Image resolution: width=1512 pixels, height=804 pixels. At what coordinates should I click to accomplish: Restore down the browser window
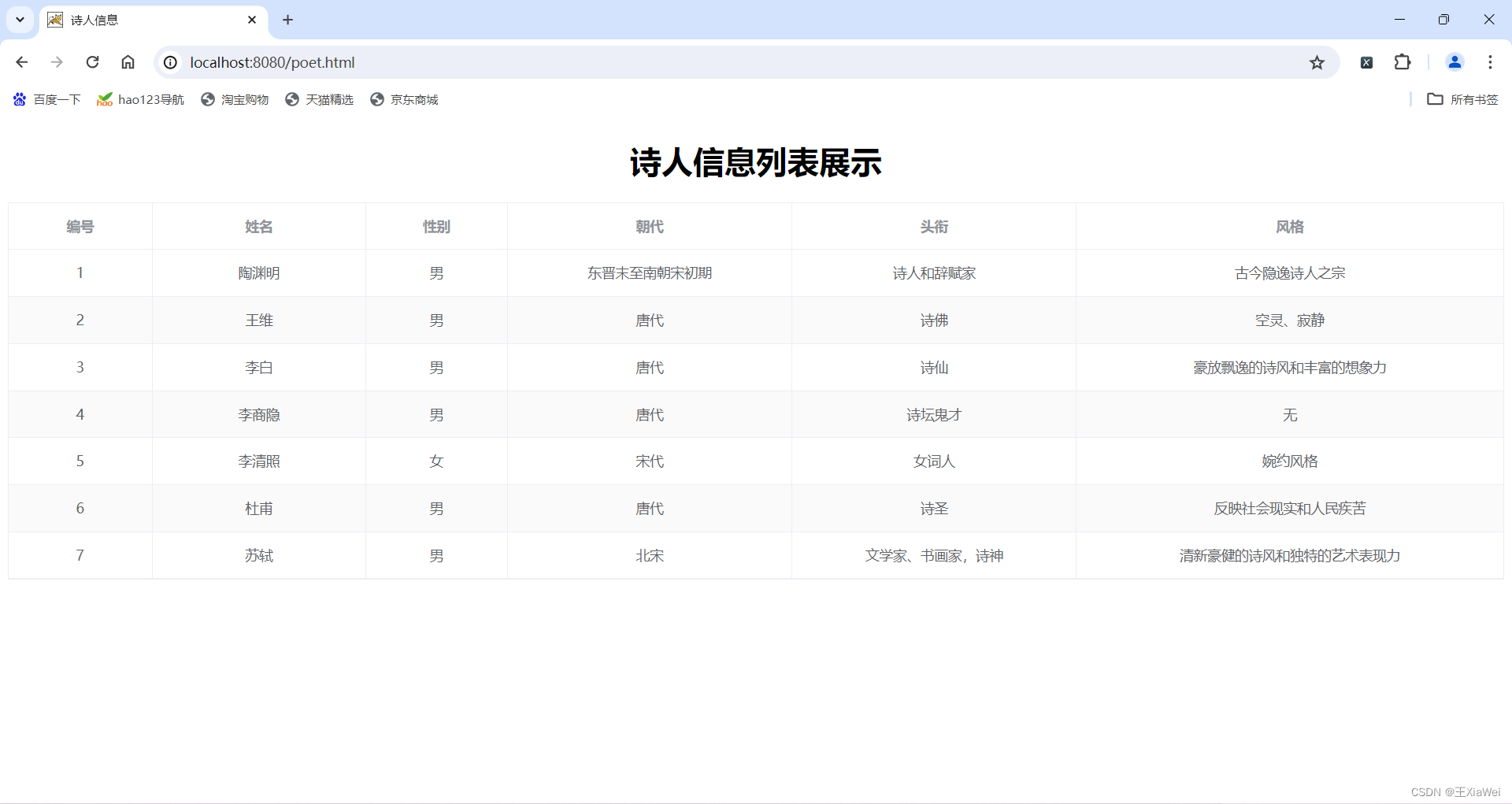[x=1443, y=20]
